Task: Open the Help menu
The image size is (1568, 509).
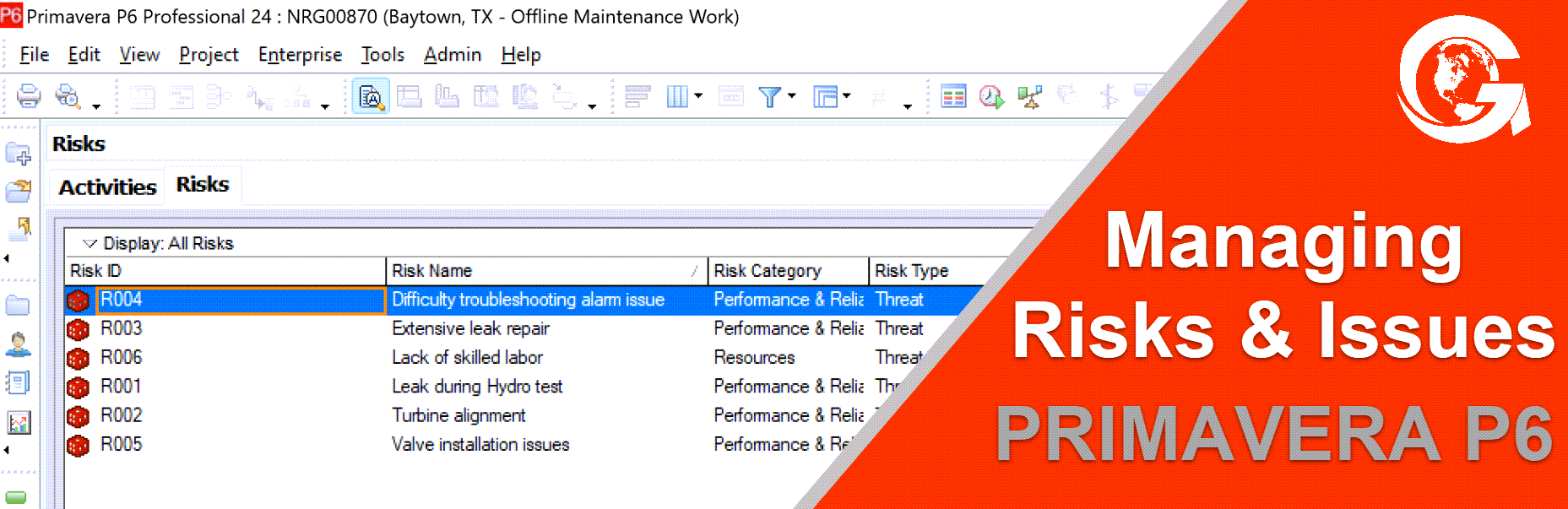Action: point(520,55)
